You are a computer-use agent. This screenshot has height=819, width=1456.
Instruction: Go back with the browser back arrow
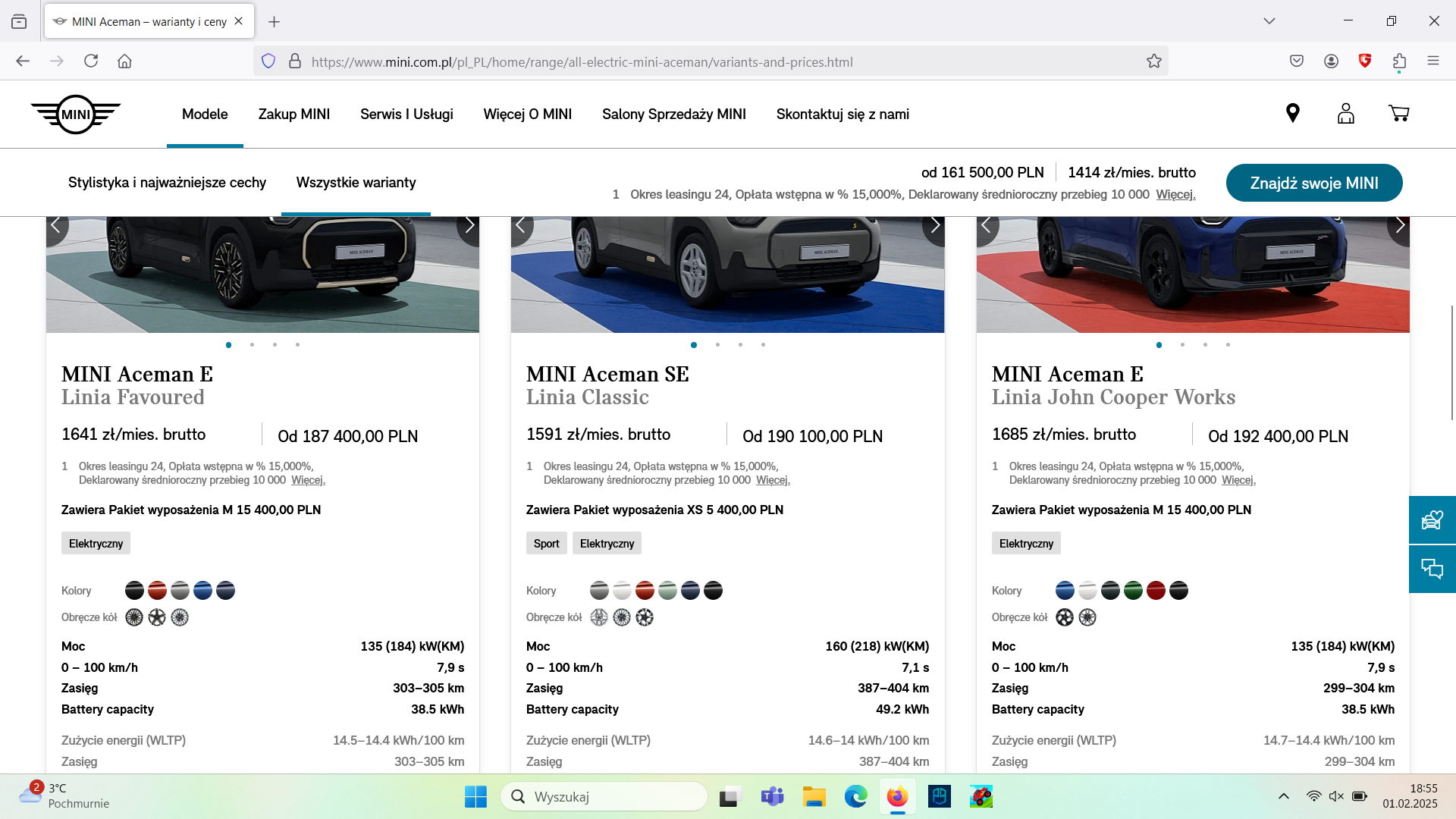pyautogui.click(x=23, y=61)
